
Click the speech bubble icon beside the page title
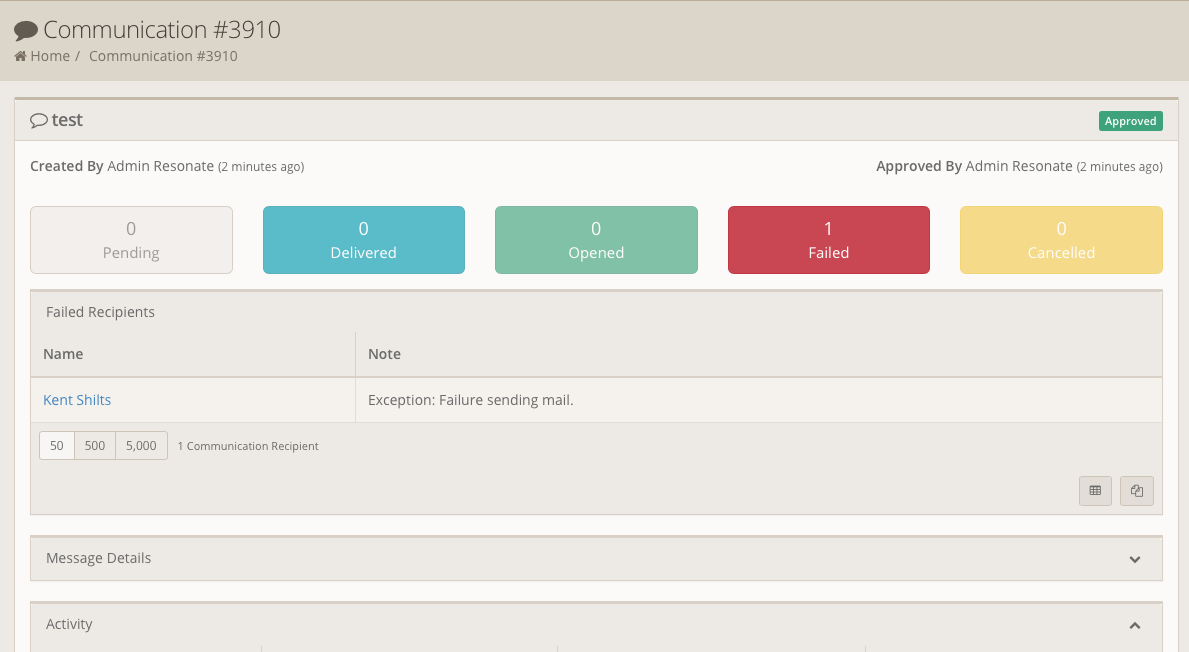pyautogui.click(x=26, y=31)
